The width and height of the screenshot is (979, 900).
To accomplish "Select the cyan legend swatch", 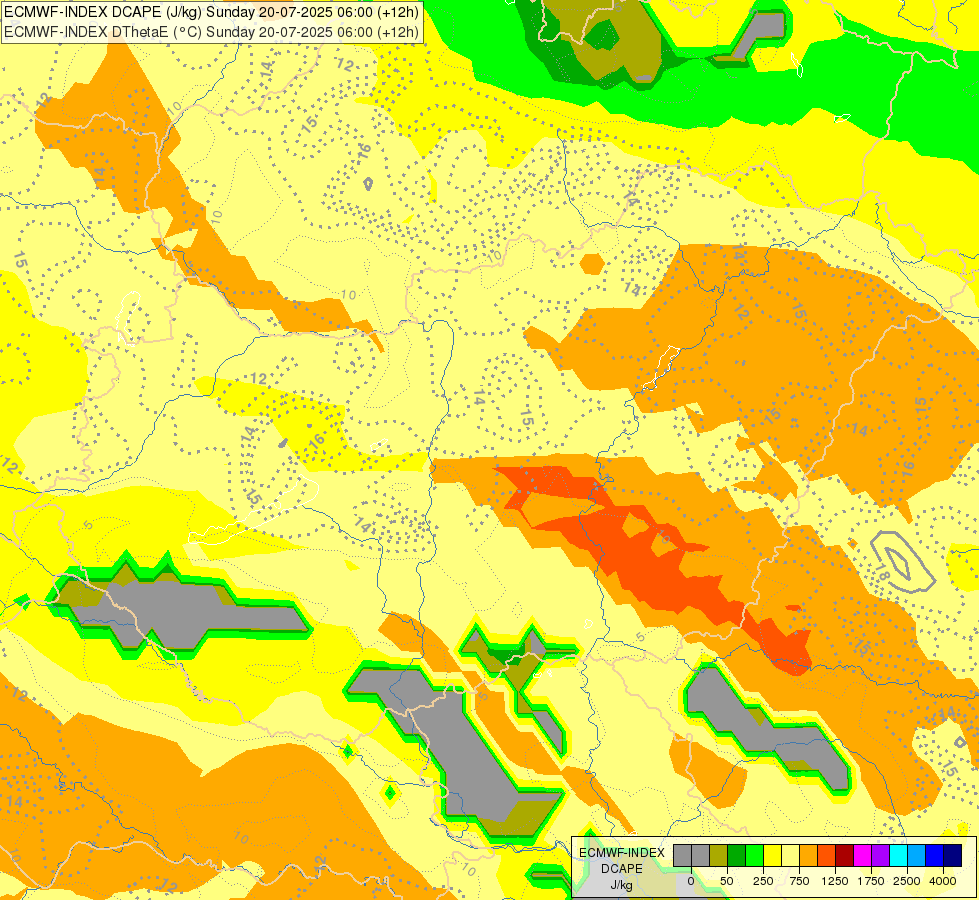I will [x=898, y=856].
